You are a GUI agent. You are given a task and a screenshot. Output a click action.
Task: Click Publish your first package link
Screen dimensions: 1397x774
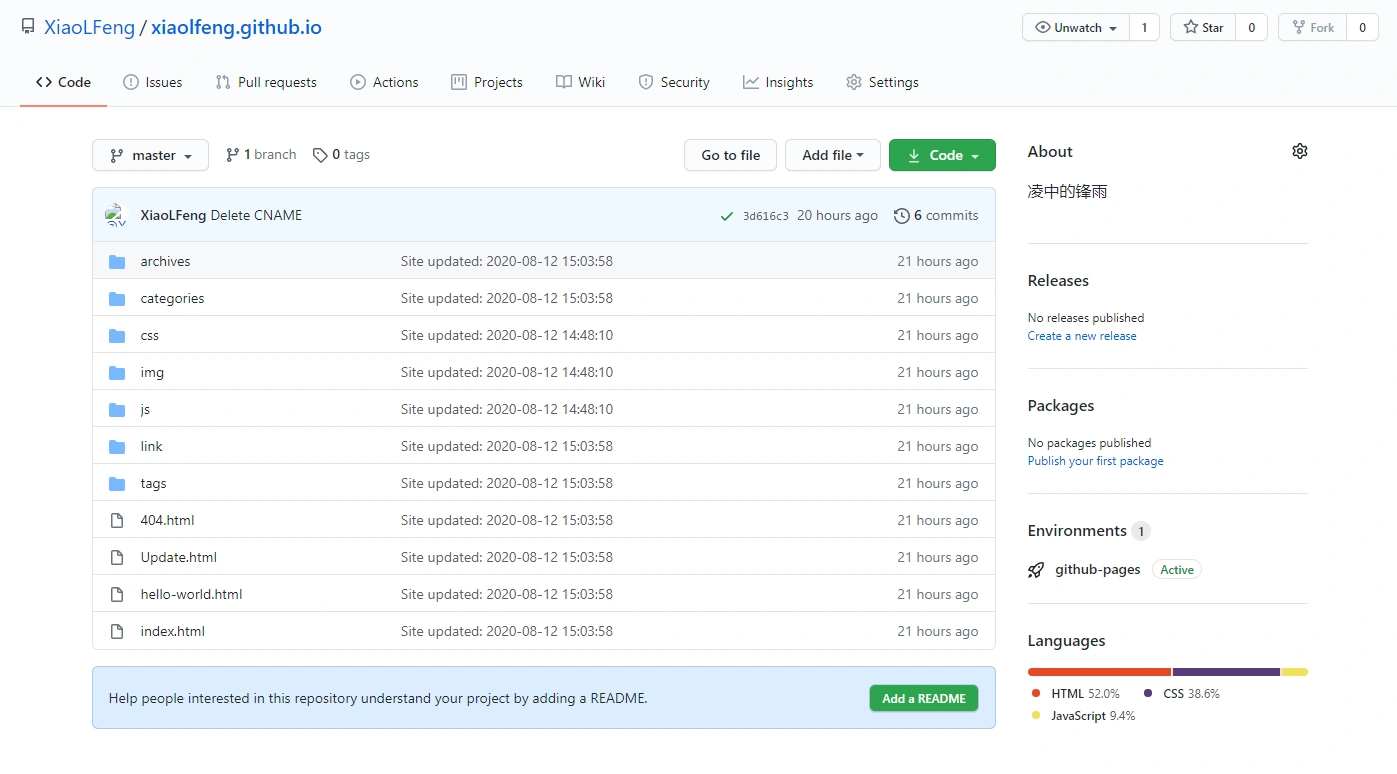(1096, 461)
